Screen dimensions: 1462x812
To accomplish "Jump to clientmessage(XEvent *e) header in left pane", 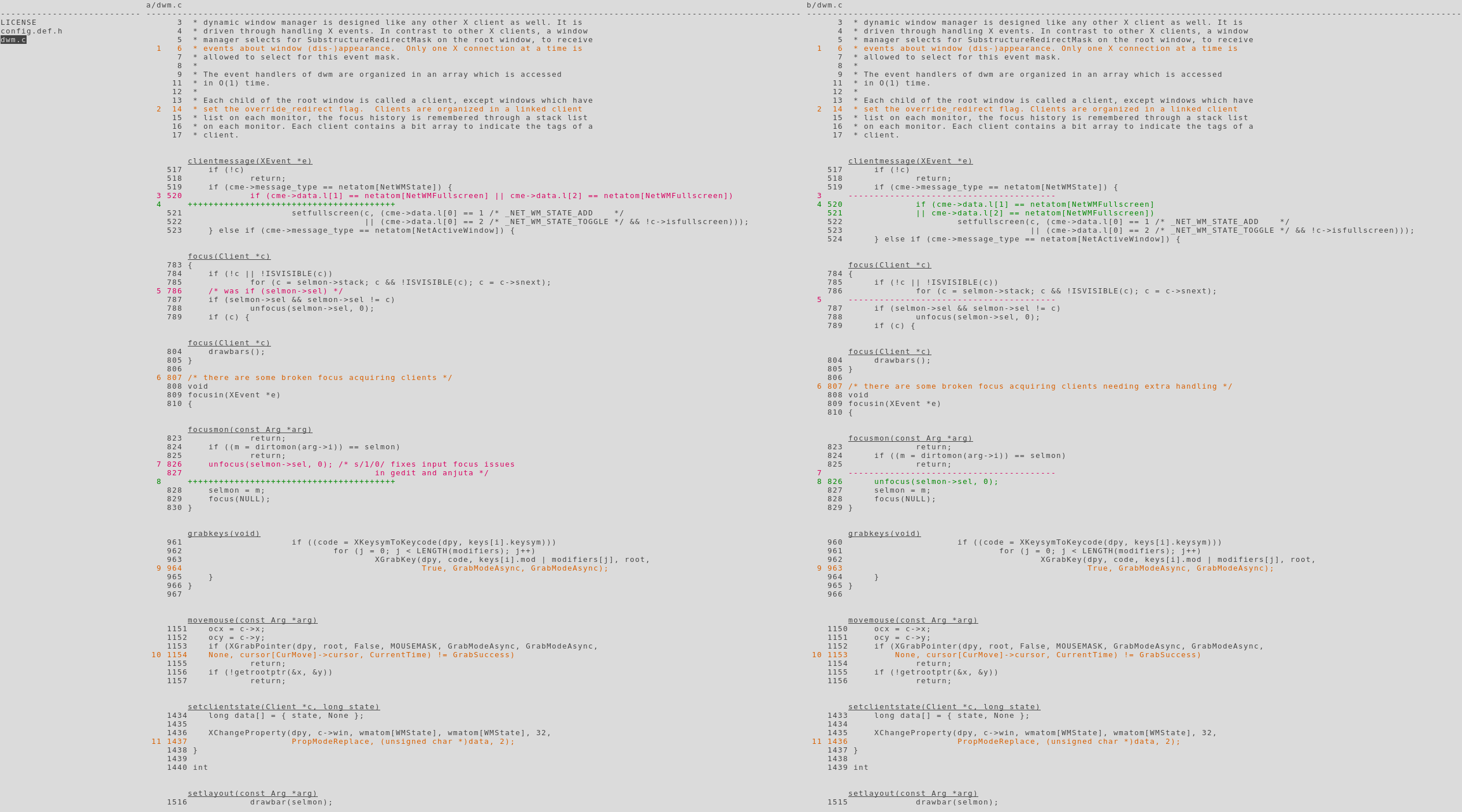I will coord(250,161).
